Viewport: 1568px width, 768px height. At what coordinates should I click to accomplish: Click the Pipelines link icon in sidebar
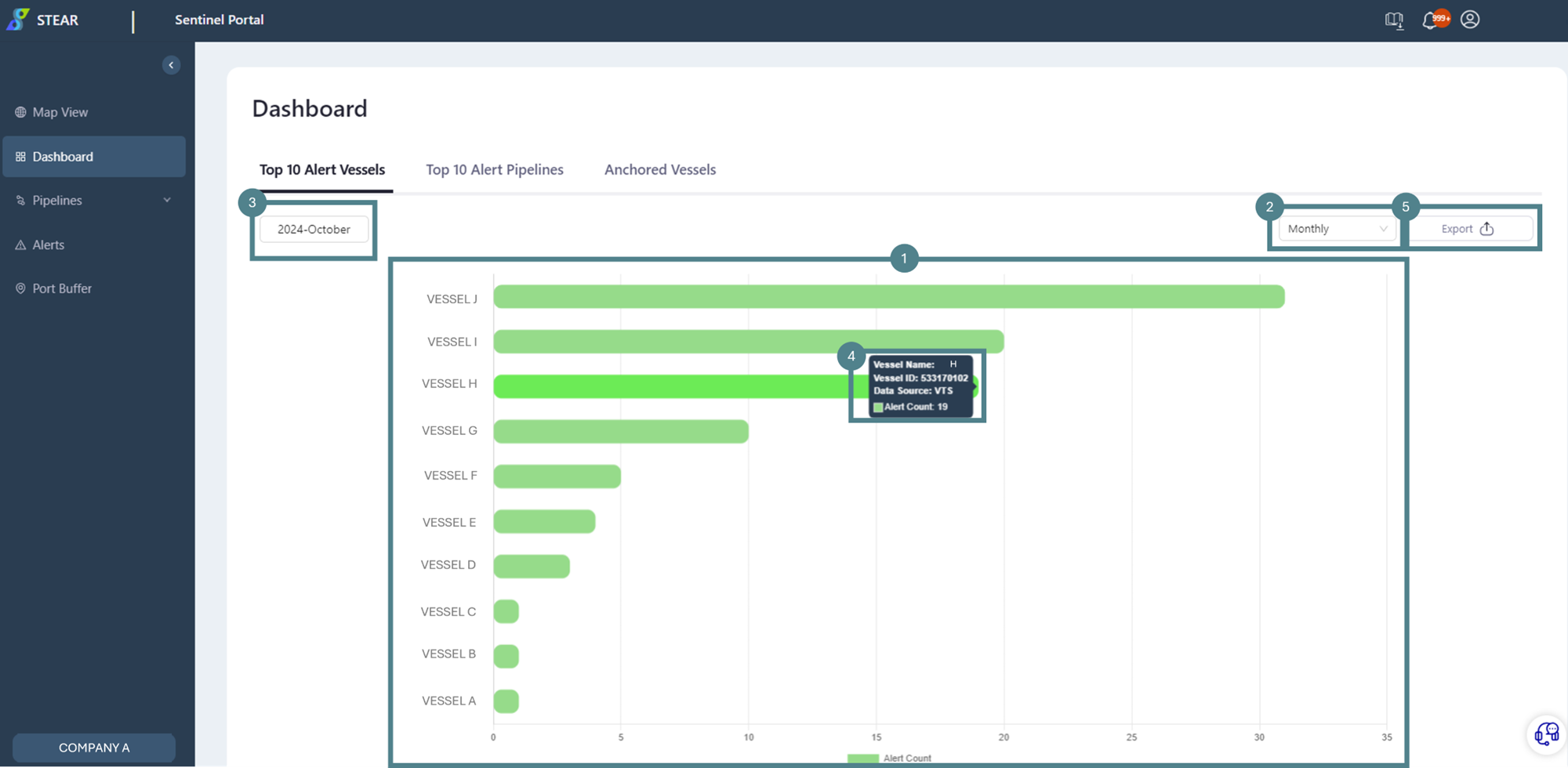[x=20, y=200]
